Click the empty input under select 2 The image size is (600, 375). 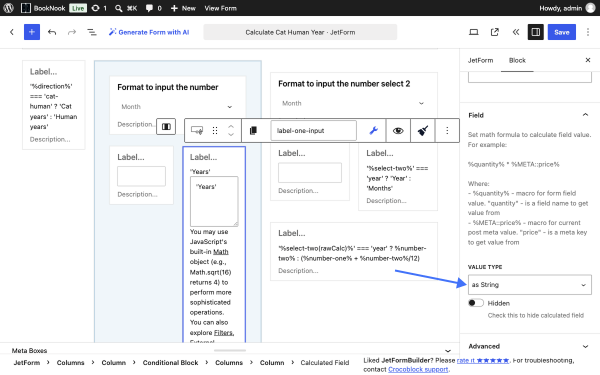(310, 173)
